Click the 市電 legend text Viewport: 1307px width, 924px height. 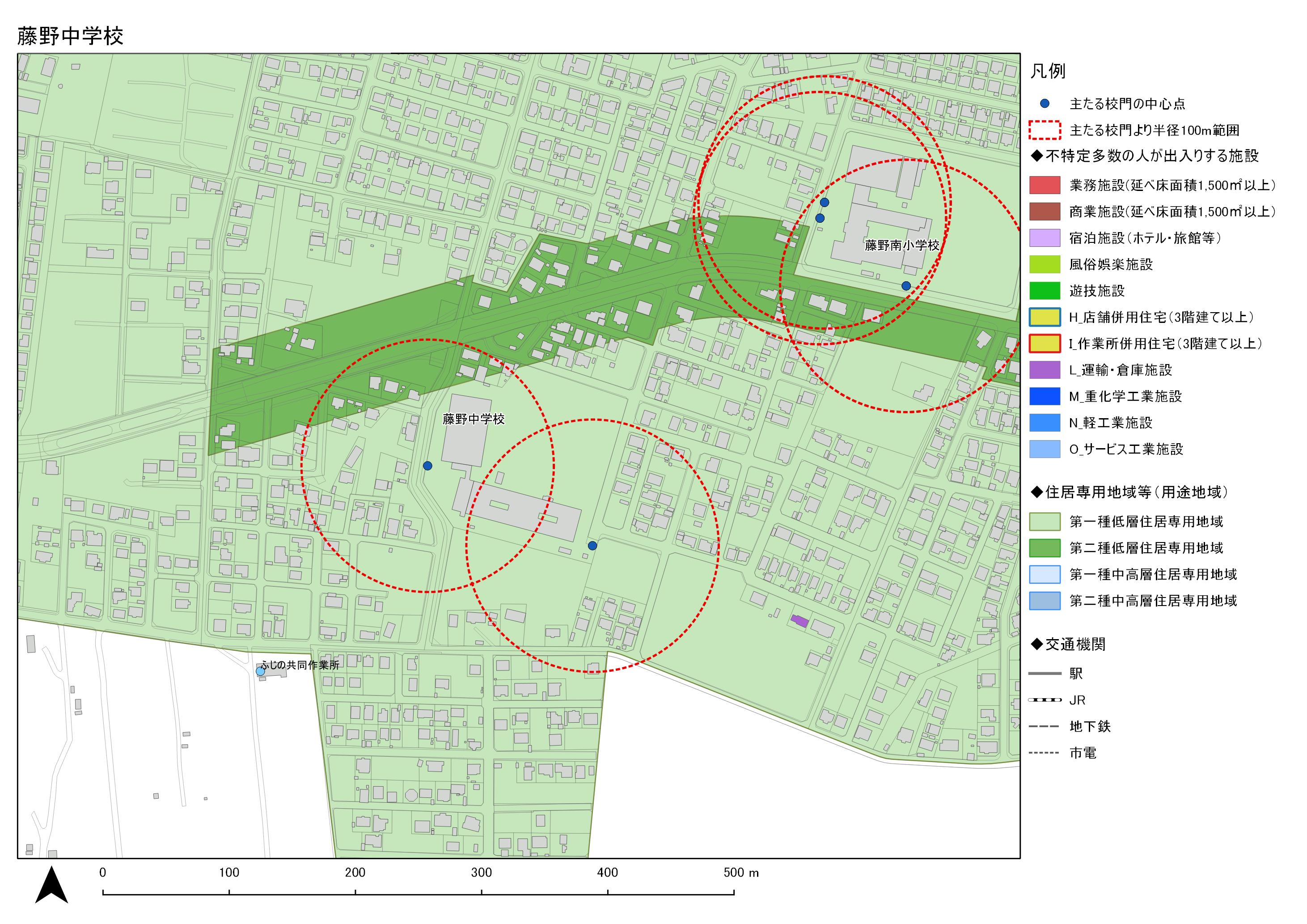pos(1083,753)
